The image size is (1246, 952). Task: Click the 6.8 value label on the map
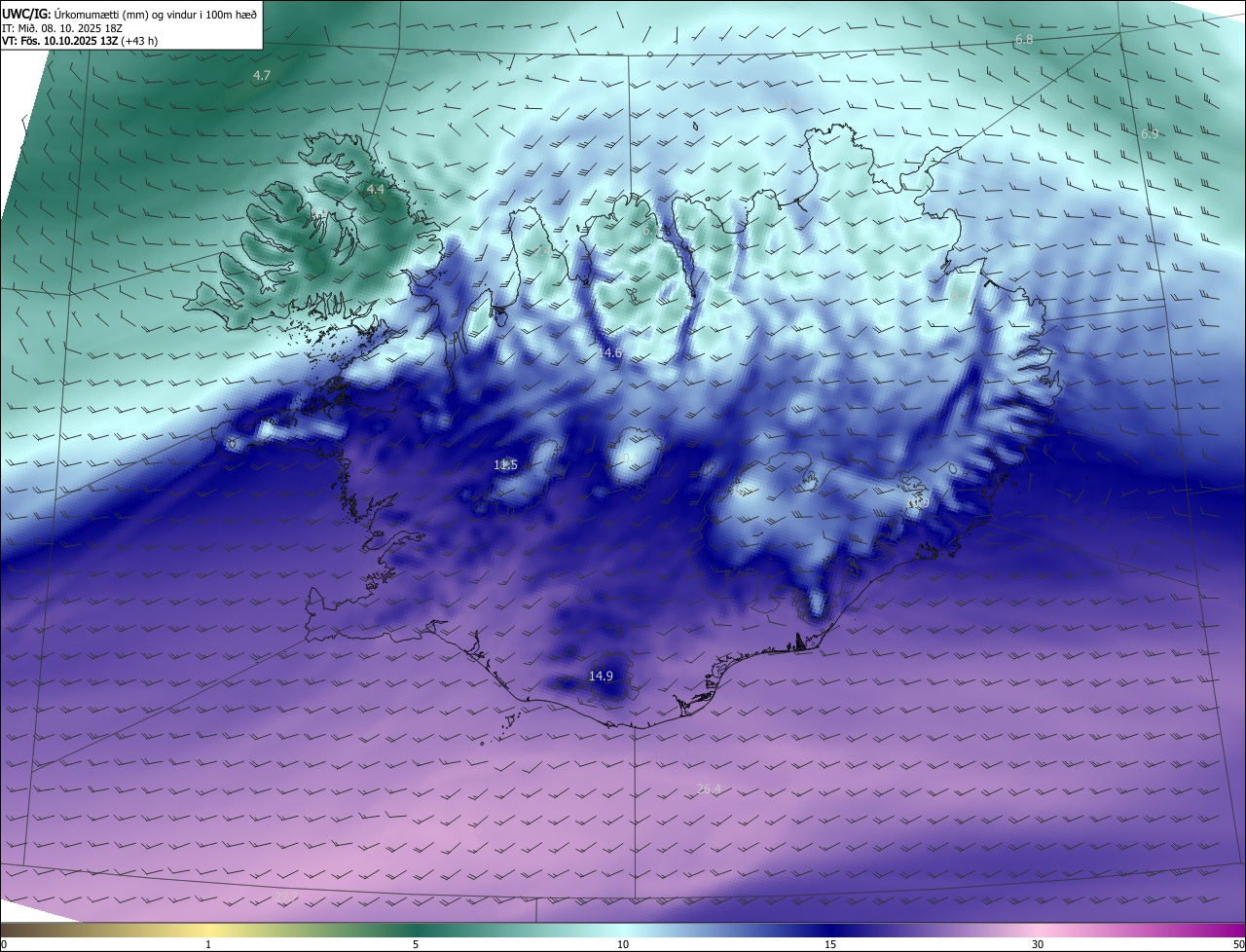[x=1024, y=40]
